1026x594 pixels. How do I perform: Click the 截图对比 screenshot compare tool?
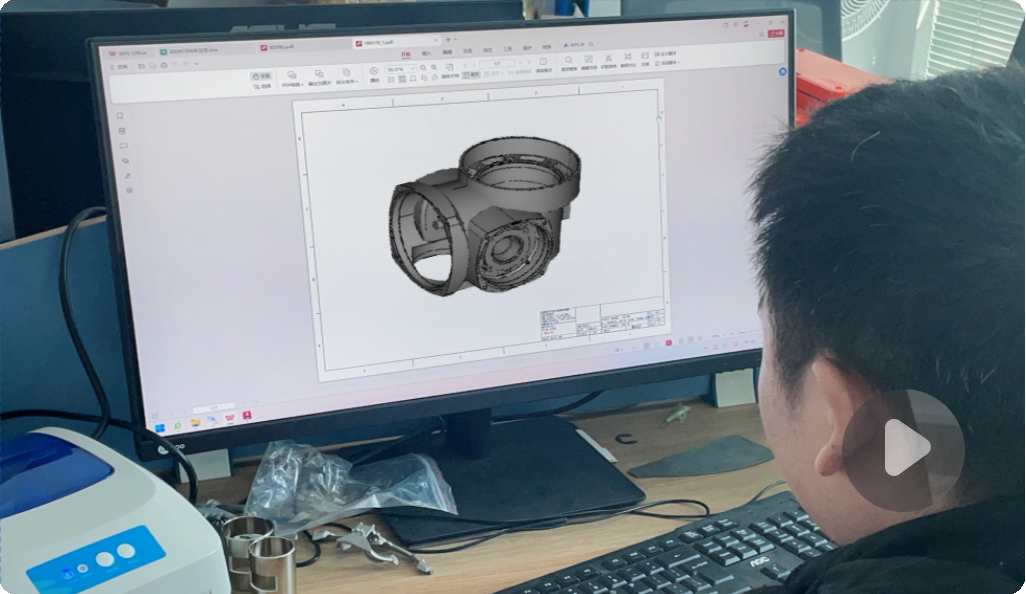tap(628, 60)
